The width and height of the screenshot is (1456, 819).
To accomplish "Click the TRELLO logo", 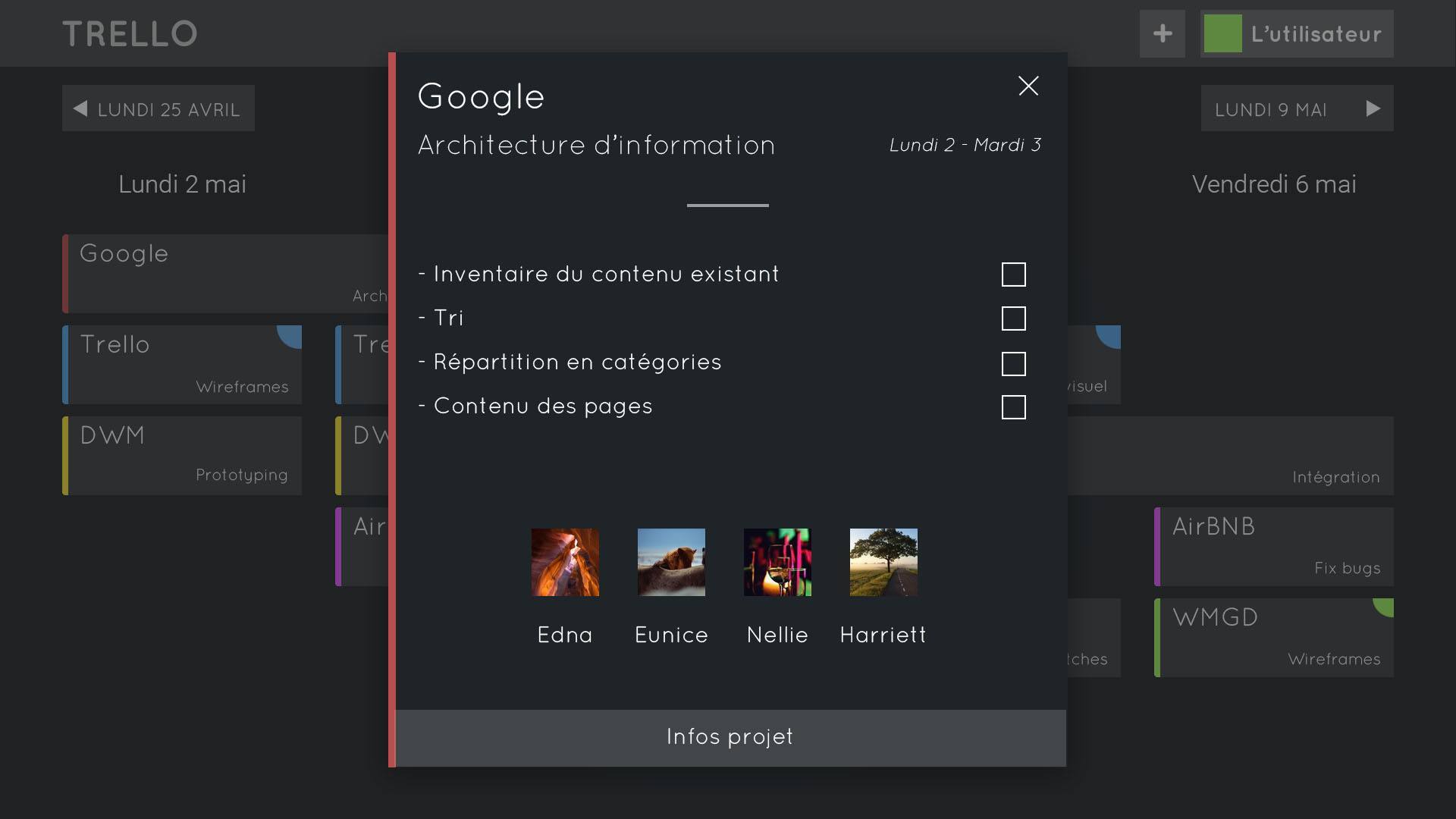I will 130,33.
